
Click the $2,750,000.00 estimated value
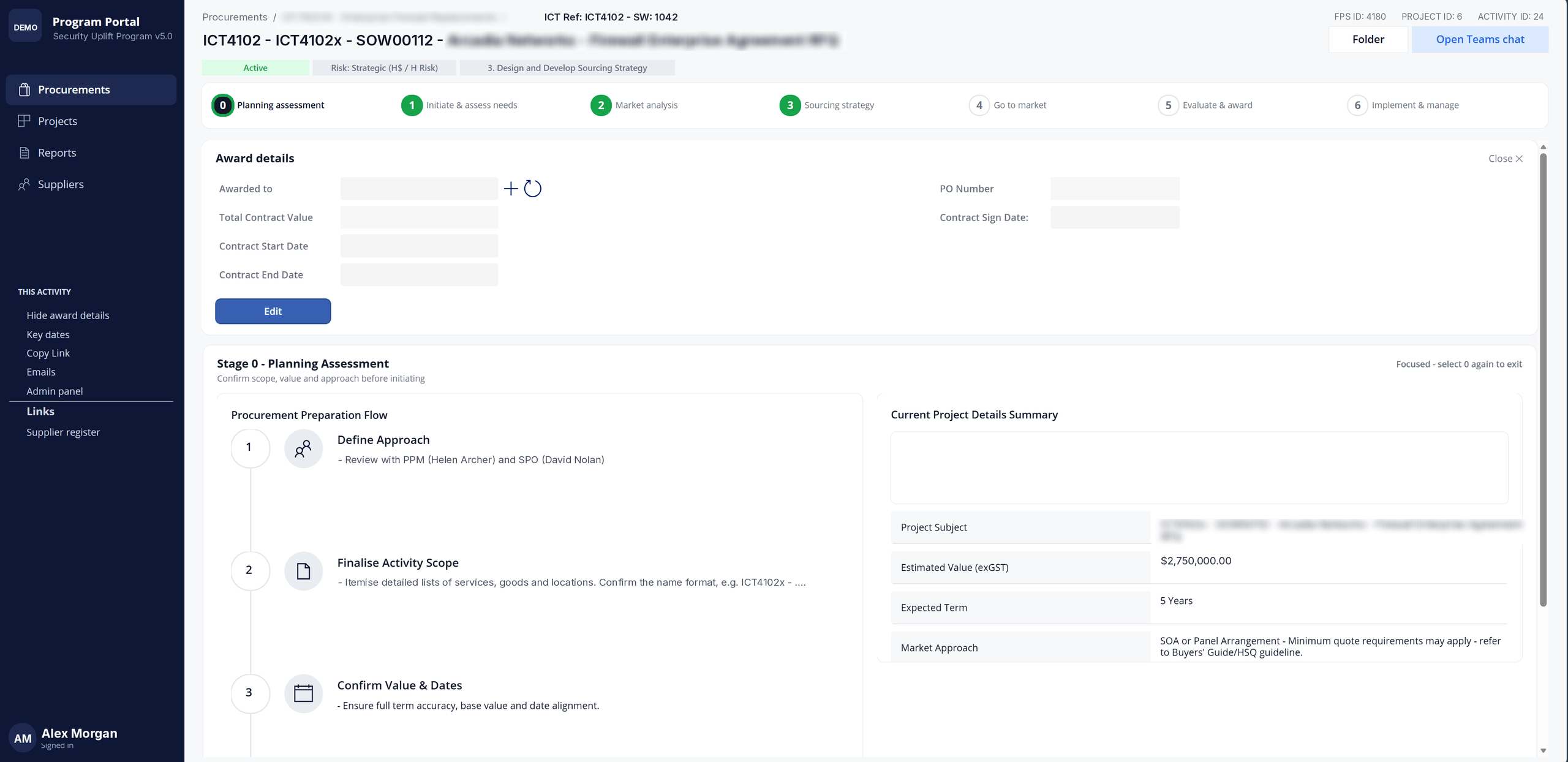point(1196,560)
